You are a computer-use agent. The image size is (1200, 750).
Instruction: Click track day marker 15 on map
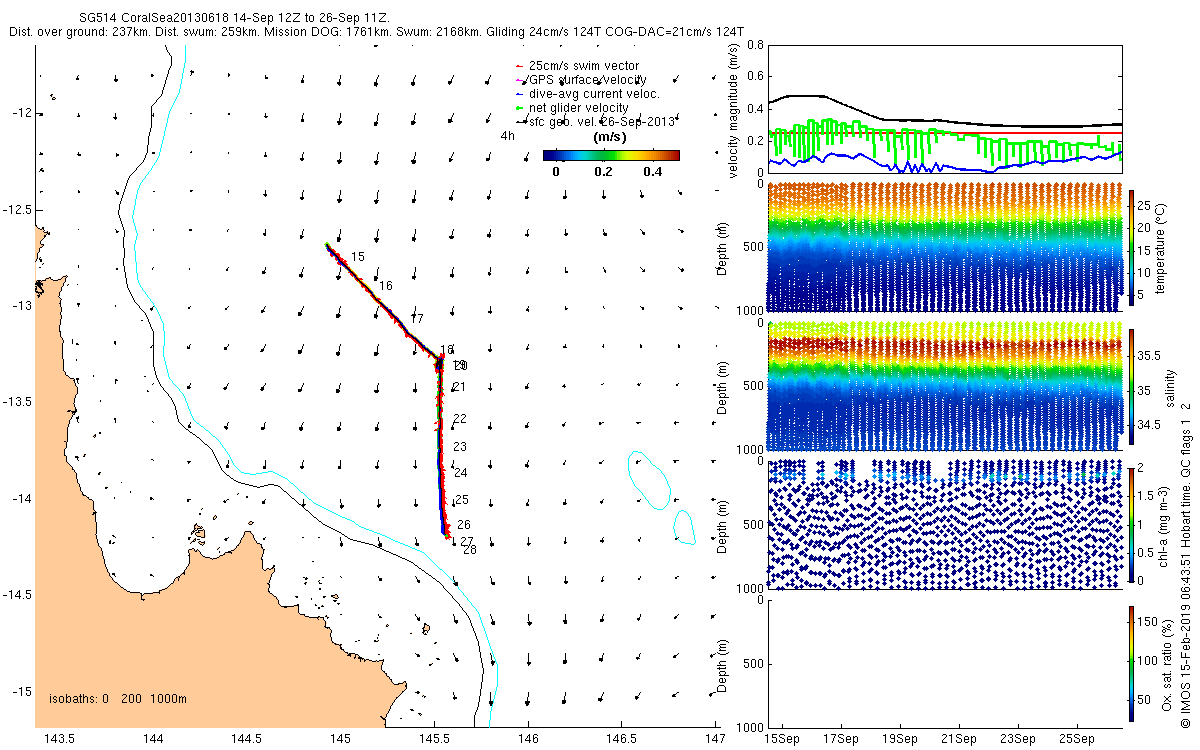coord(357,258)
